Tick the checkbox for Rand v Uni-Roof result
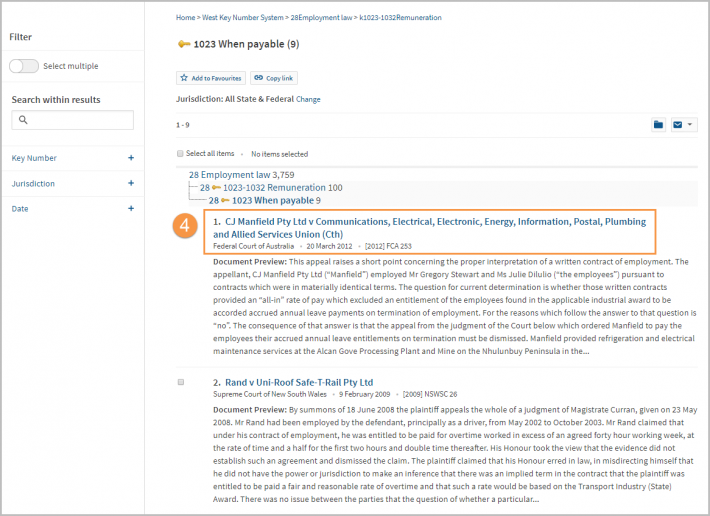 pyautogui.click(x=181, y=382)
